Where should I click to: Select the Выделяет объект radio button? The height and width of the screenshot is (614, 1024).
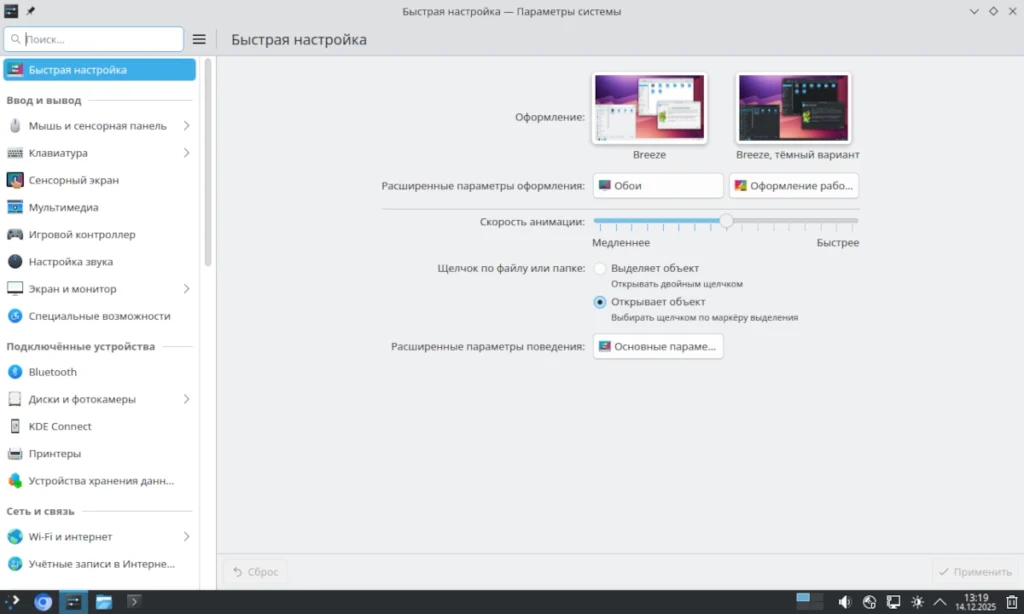pos(600,268)
